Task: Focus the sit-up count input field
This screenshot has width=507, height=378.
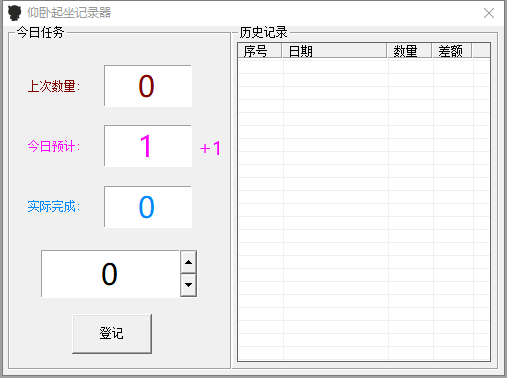Action: point(110,274)
